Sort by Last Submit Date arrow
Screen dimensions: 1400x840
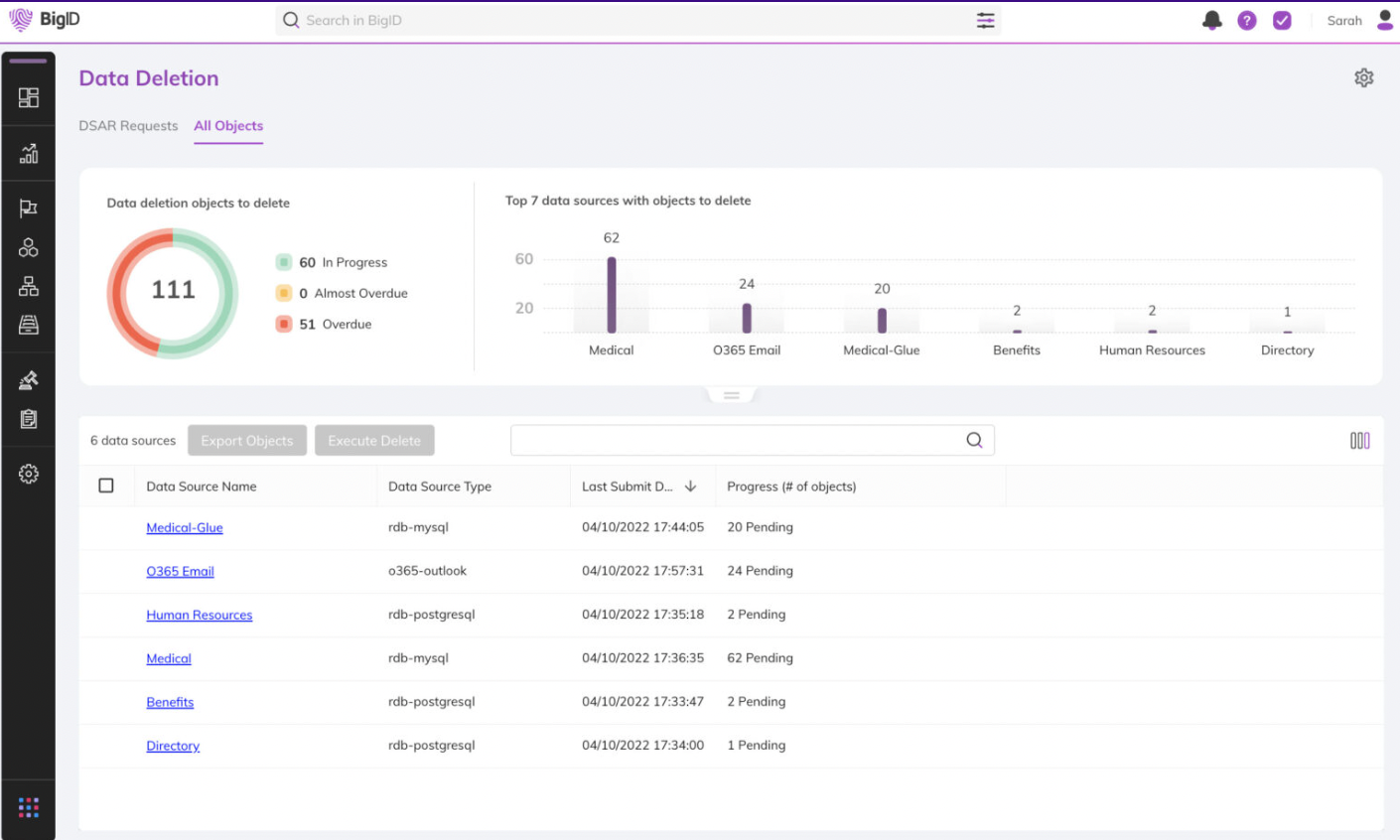(x=690, y=487)
